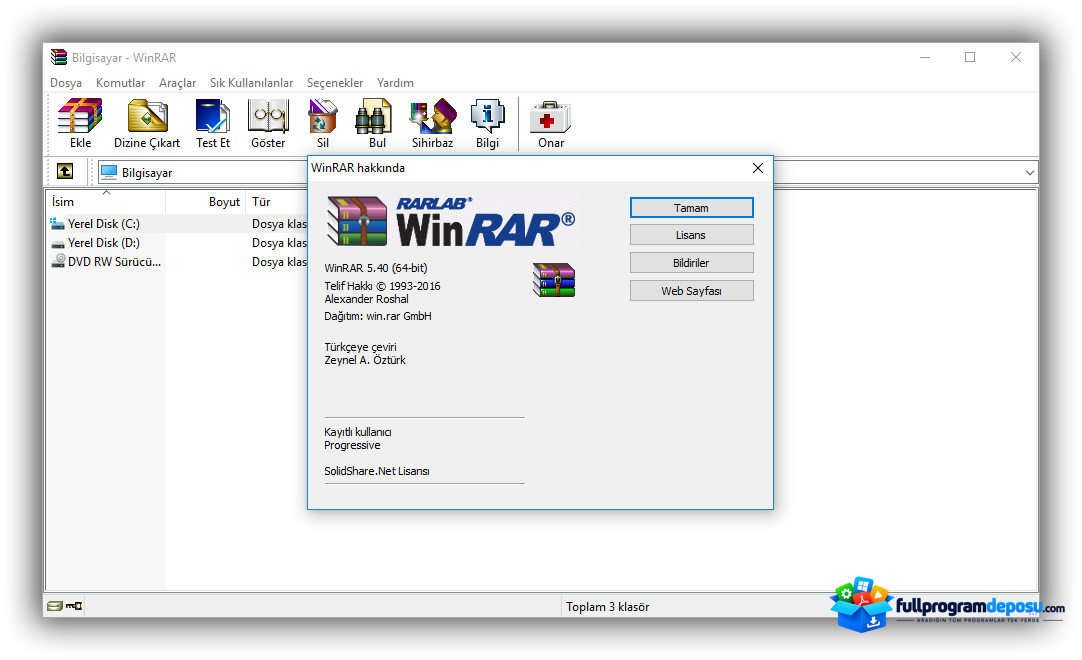The image size is (1082, 660).
Task: Go up one level with the arrow icon
Action: coord(65,171)
